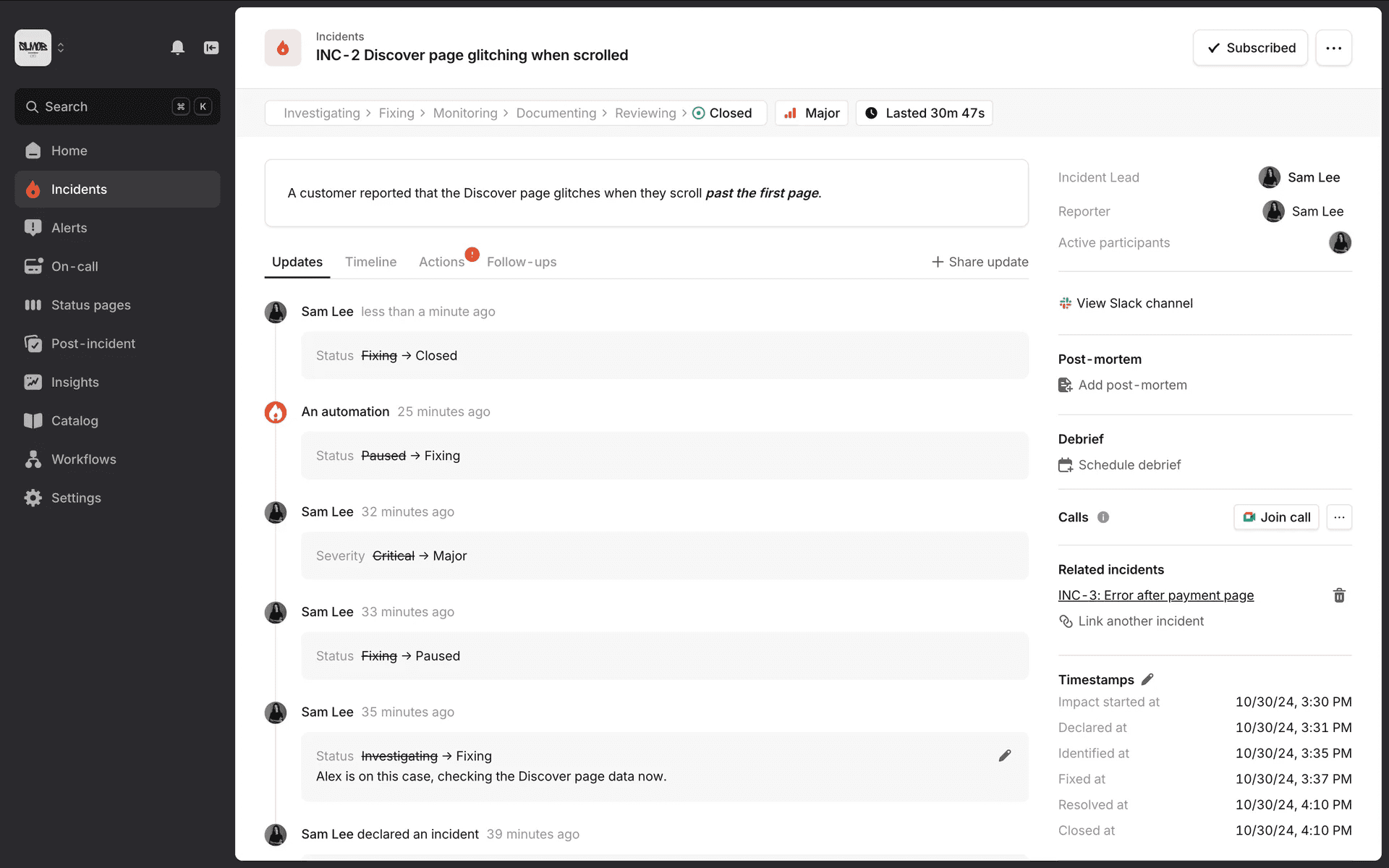
Task: Open the Alerts sidebar section
Action: tap(69, 228)
